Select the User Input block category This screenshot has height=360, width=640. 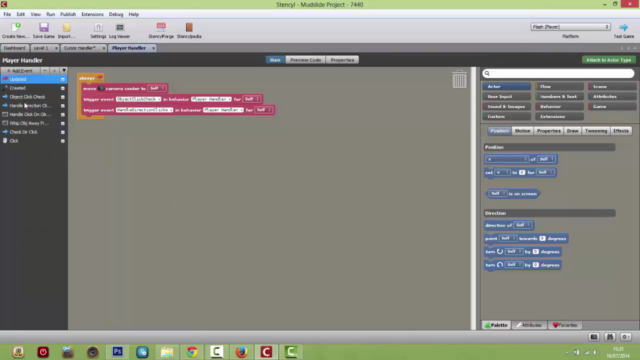pos(507,97)
